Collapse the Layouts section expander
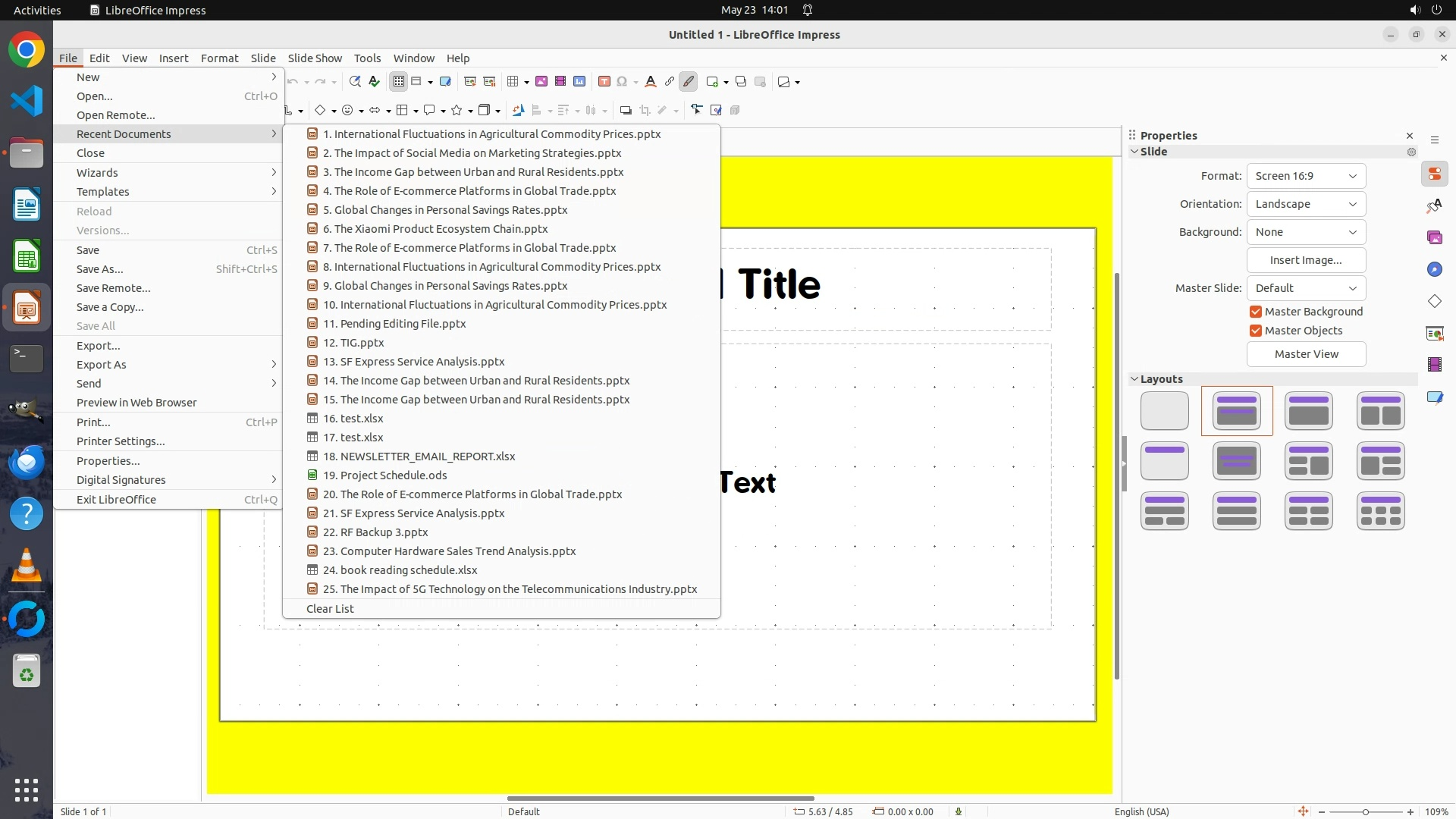 point(1134,379)
